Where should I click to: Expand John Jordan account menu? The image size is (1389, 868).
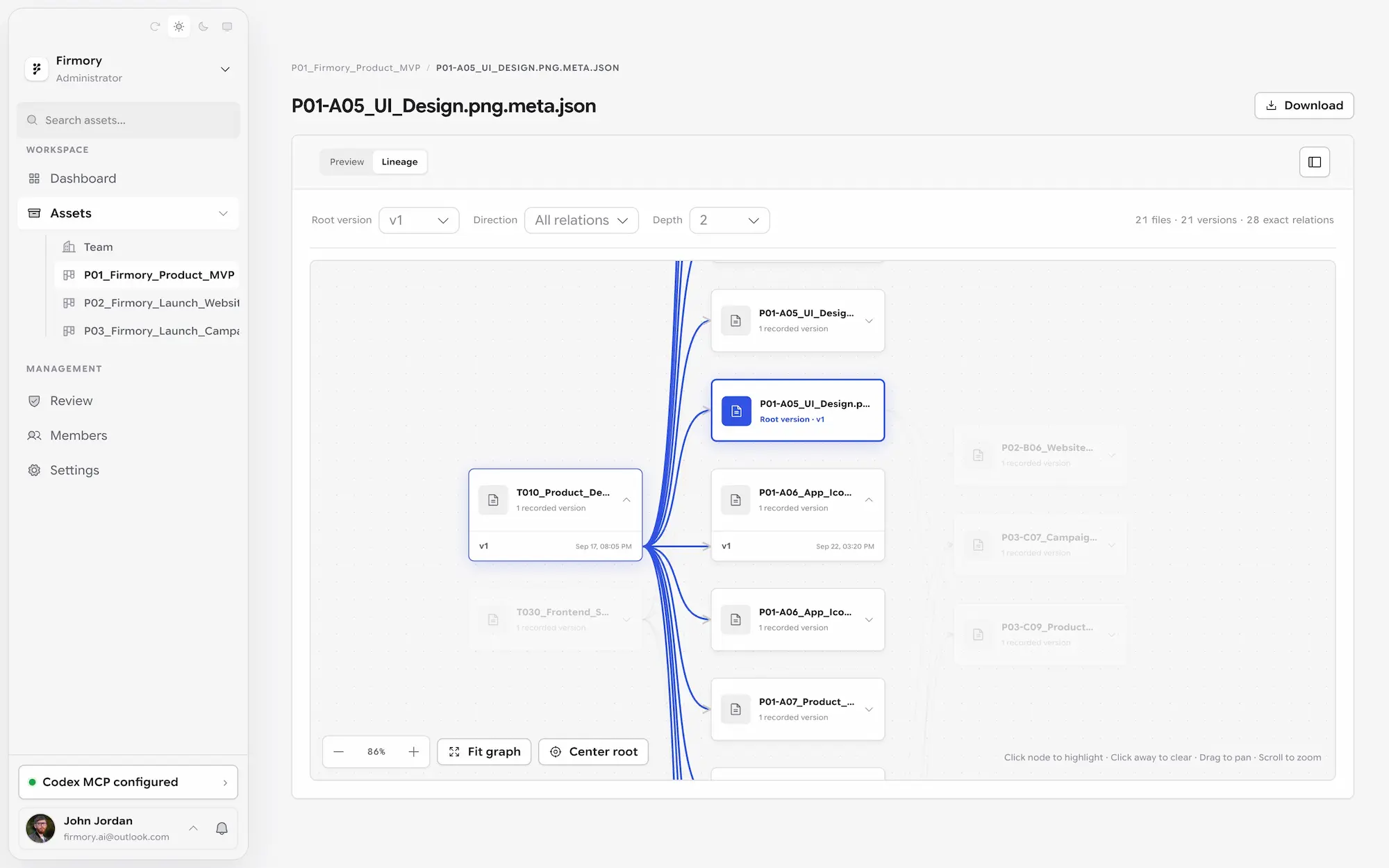(x=194, y=828)
